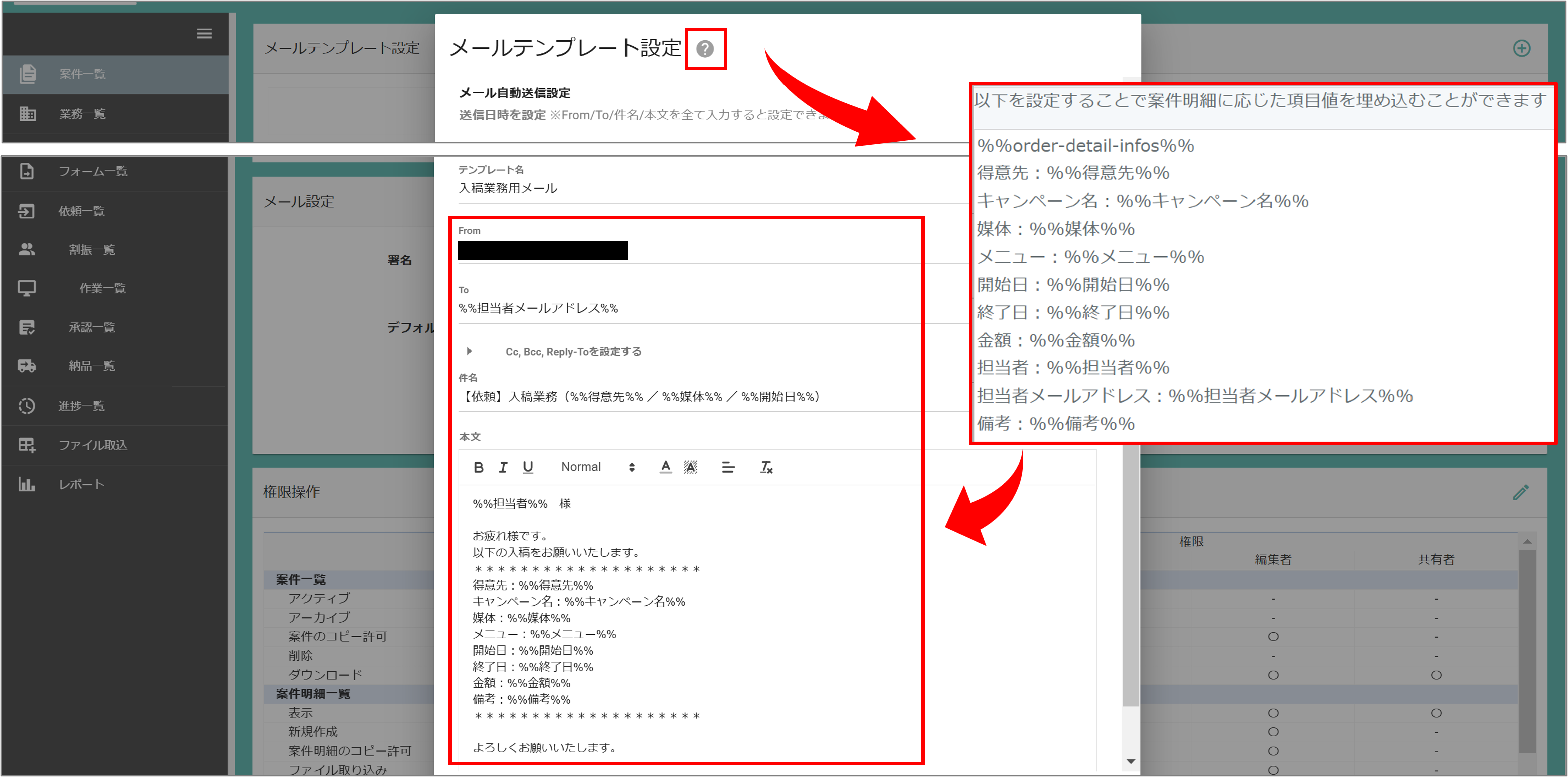
Task: Click the 承認一覧 approval icon
Action: point(26,327)
